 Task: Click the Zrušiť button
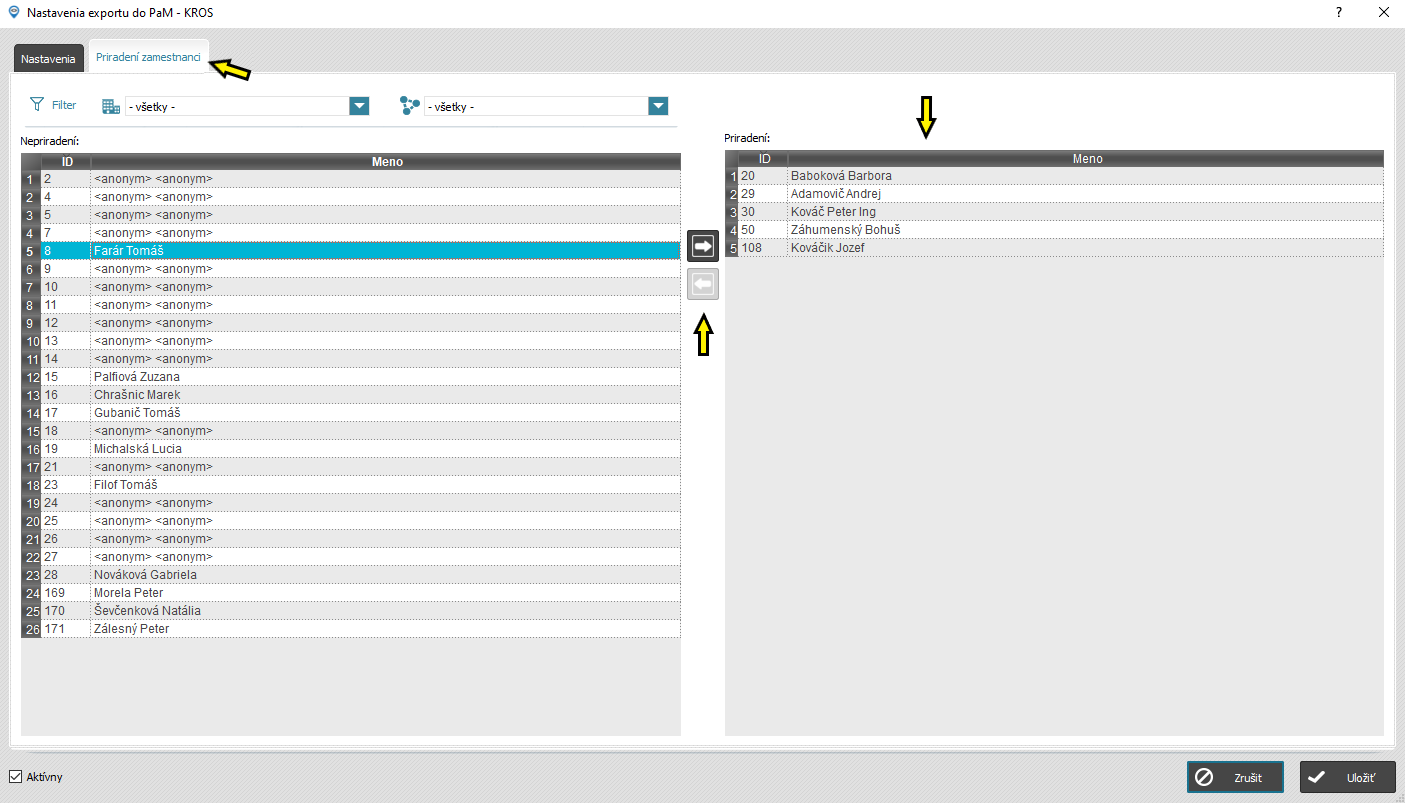pos(1235,777)
